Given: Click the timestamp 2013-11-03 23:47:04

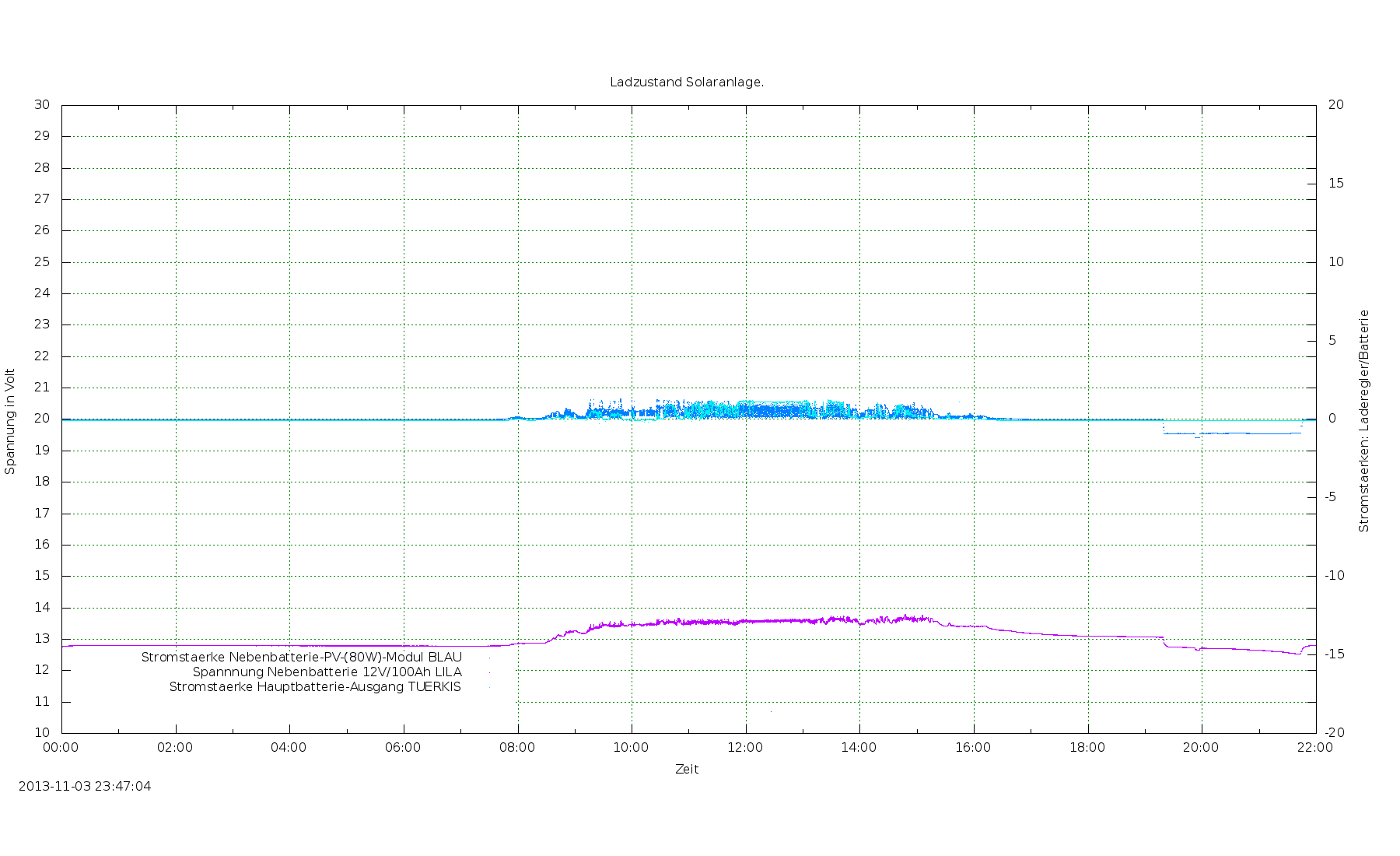Looking at the screenshot, I should click(85, 786).
